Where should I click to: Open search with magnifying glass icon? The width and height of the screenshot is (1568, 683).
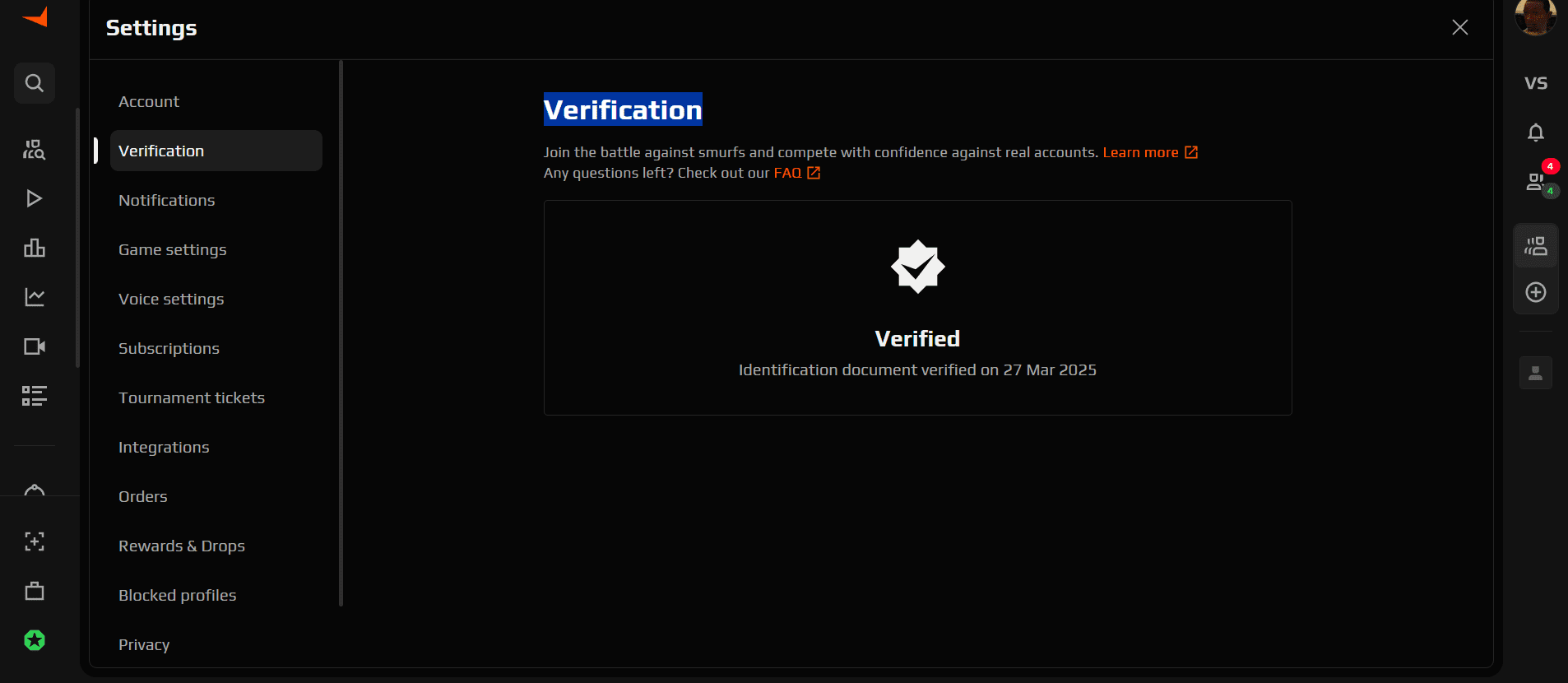pyautogui.click(x=35, y=83)
